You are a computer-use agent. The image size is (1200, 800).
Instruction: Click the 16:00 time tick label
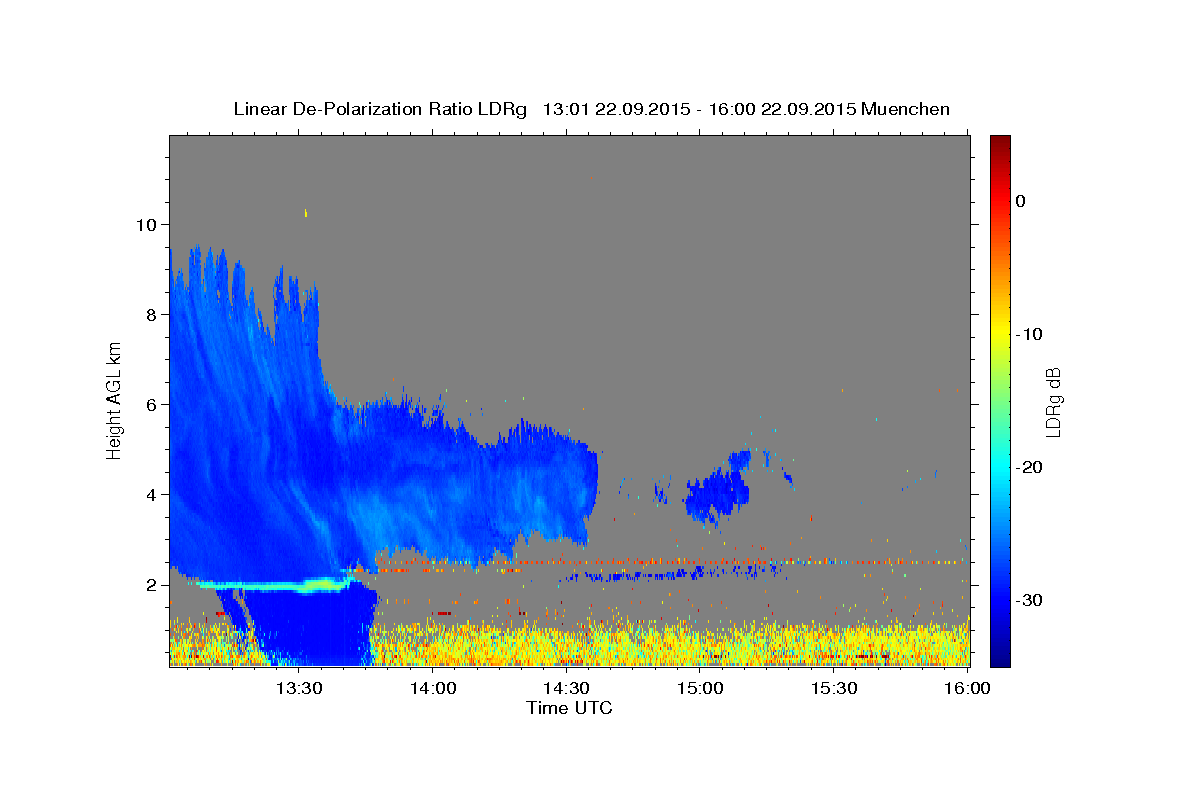coord(967,689)
